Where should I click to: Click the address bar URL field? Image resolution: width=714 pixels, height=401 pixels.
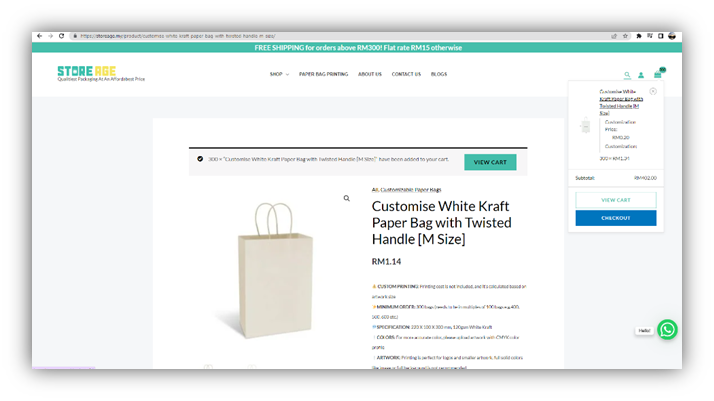click(x=342, y=36)
